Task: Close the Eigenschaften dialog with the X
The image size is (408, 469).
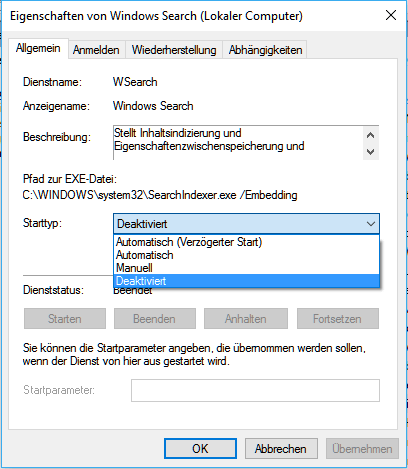Action: click(x=391, y=15)
